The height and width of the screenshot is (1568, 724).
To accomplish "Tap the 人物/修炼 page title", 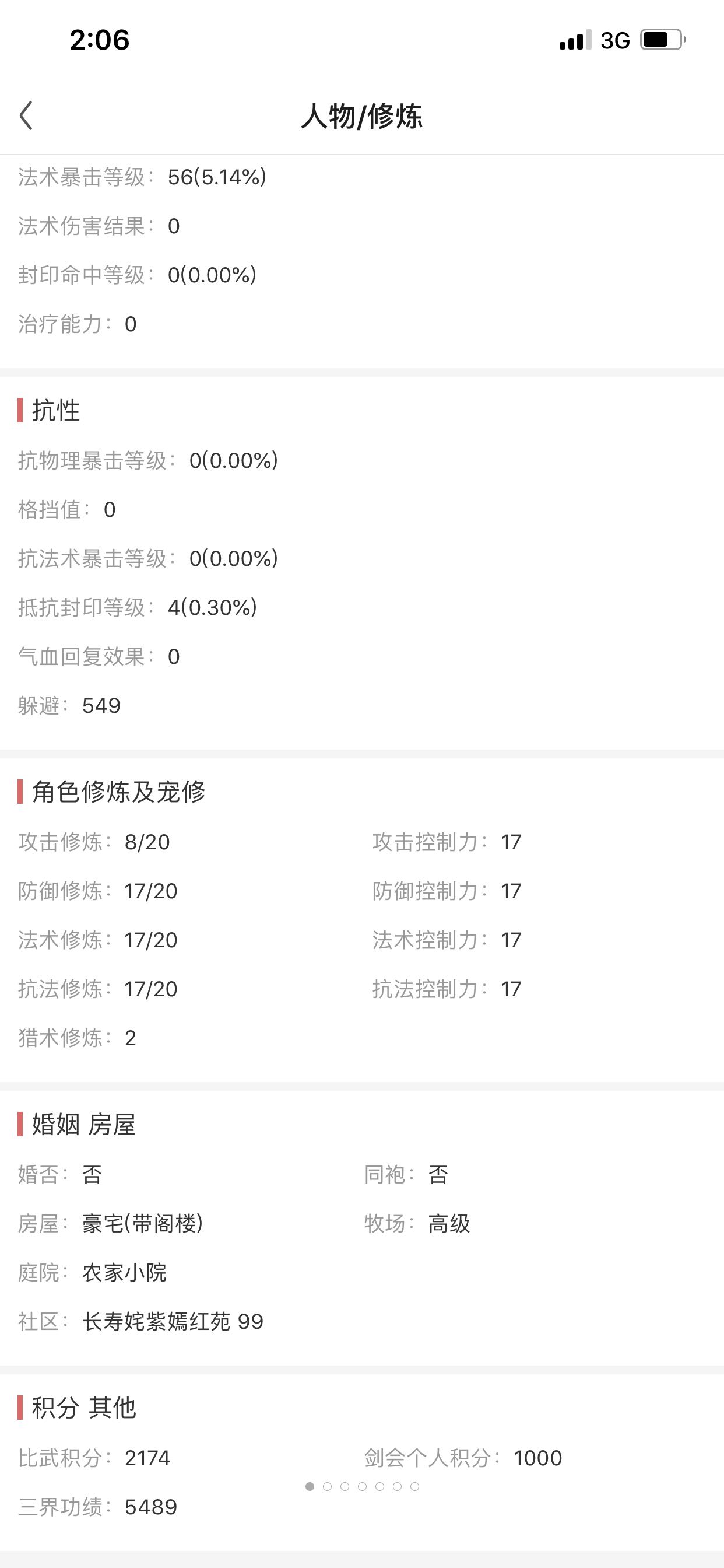I will (x=362, y=116).
